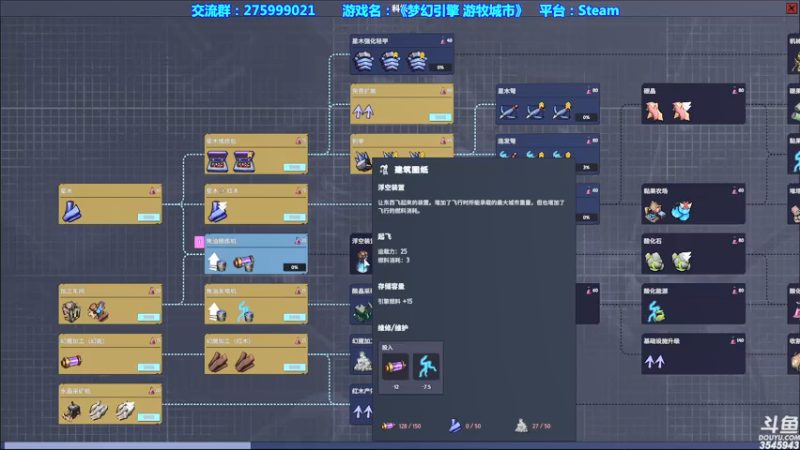
Task: Click upgraded crystal icon in 水晶采矿机
Action: coord(124,411)
